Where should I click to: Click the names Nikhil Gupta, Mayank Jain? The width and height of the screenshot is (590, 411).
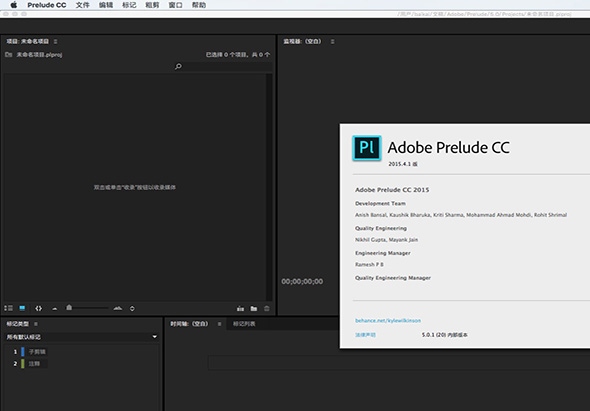(386, 240)
